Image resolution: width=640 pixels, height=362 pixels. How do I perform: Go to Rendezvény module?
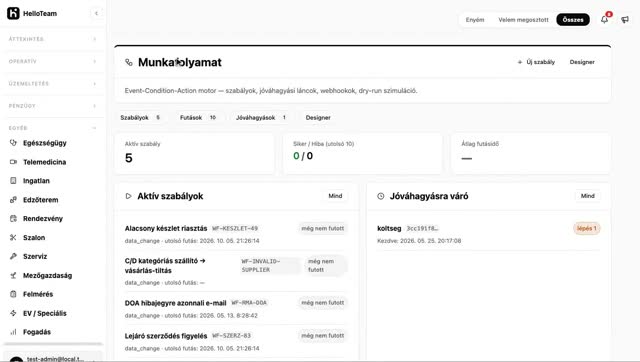pos(52,218)
